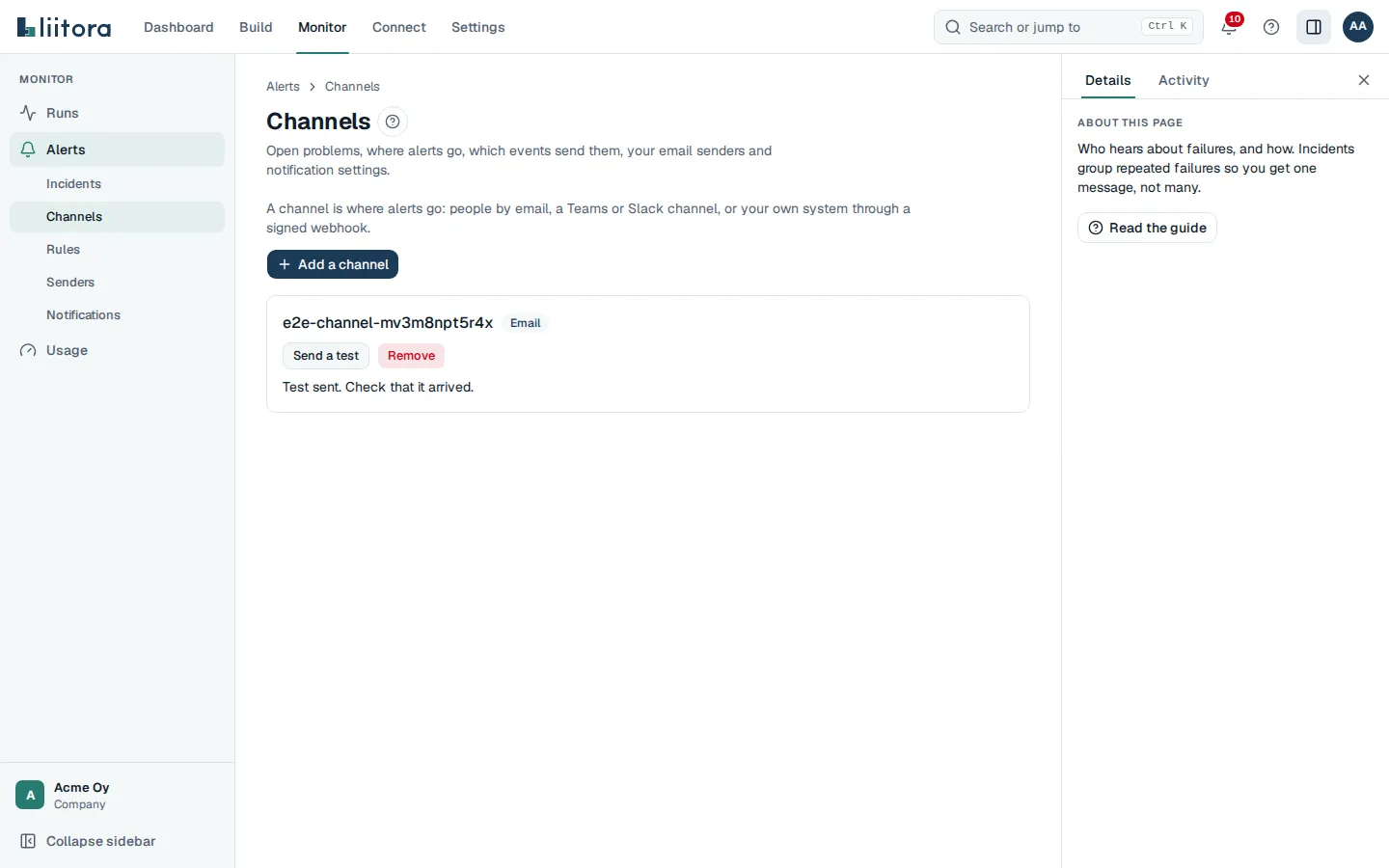1389x868 pixels.
Task: Click the Channels heading help icon
Action: pyautogui.click(x=393, y=122)
